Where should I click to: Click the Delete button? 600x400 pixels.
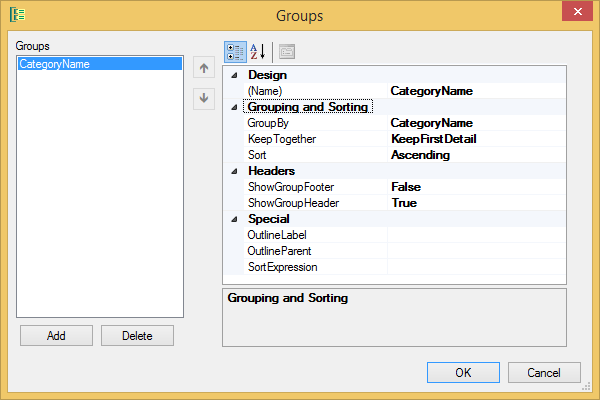(x=137, y=336)
